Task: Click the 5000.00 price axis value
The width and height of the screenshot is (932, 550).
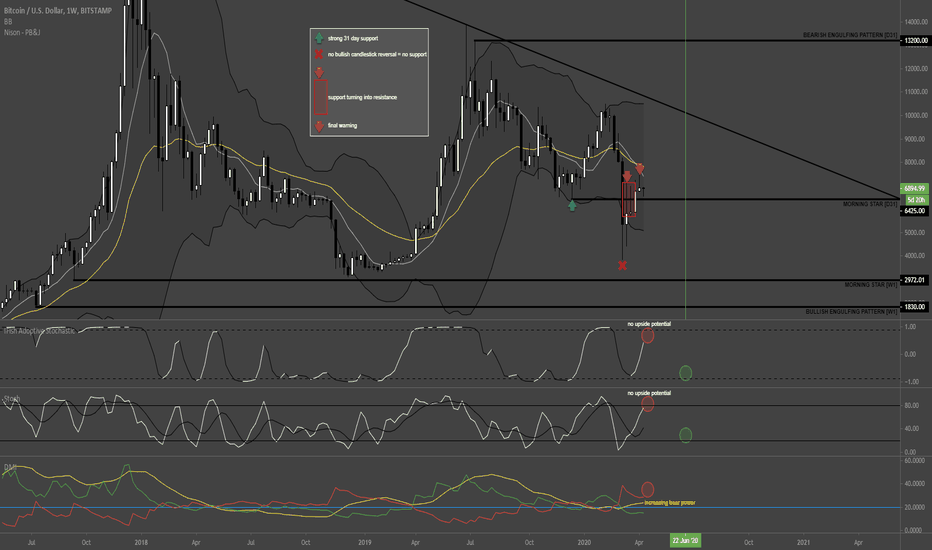Action: (x=915, y=232)
